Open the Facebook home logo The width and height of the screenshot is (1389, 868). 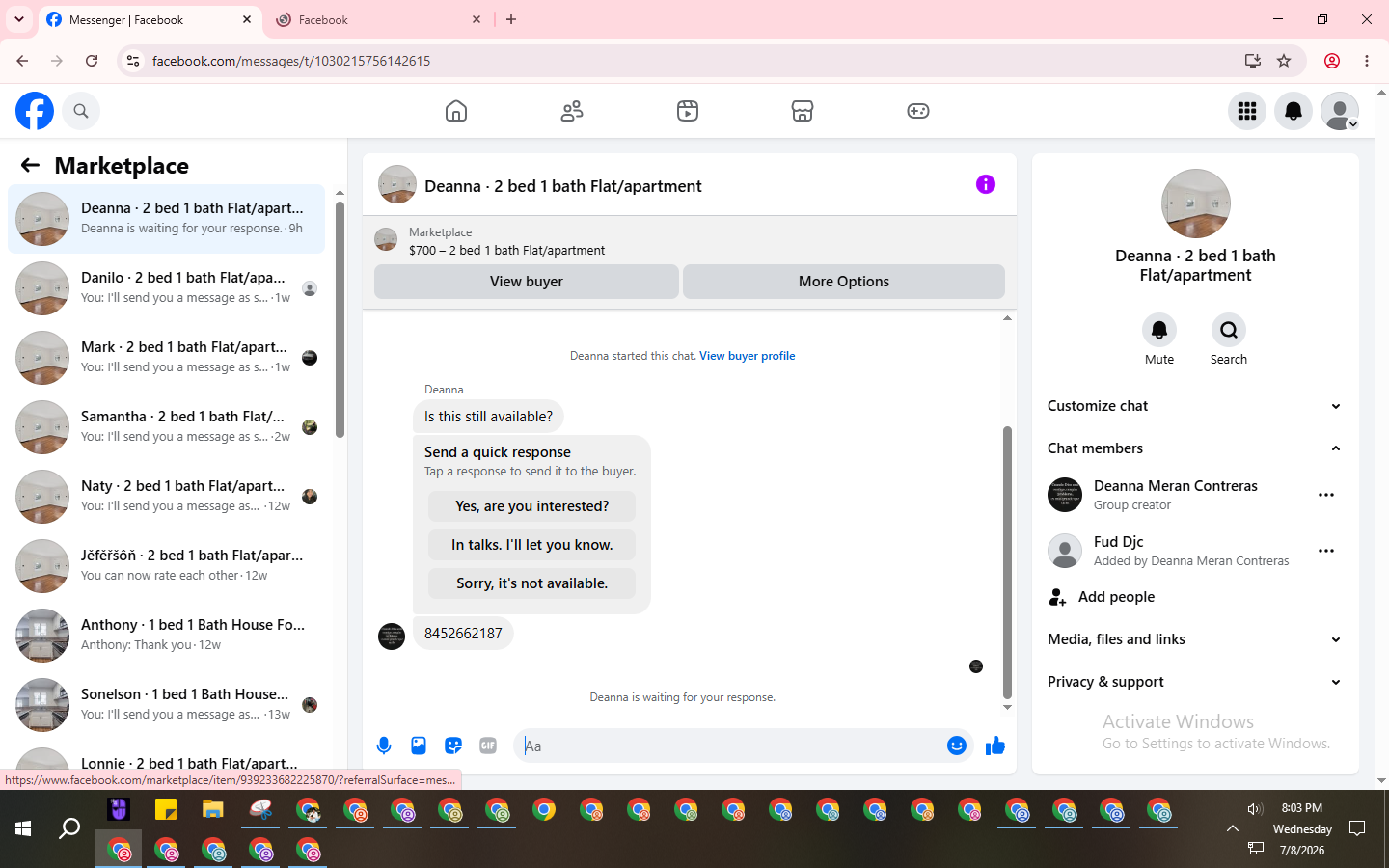(x=35, y=111)
